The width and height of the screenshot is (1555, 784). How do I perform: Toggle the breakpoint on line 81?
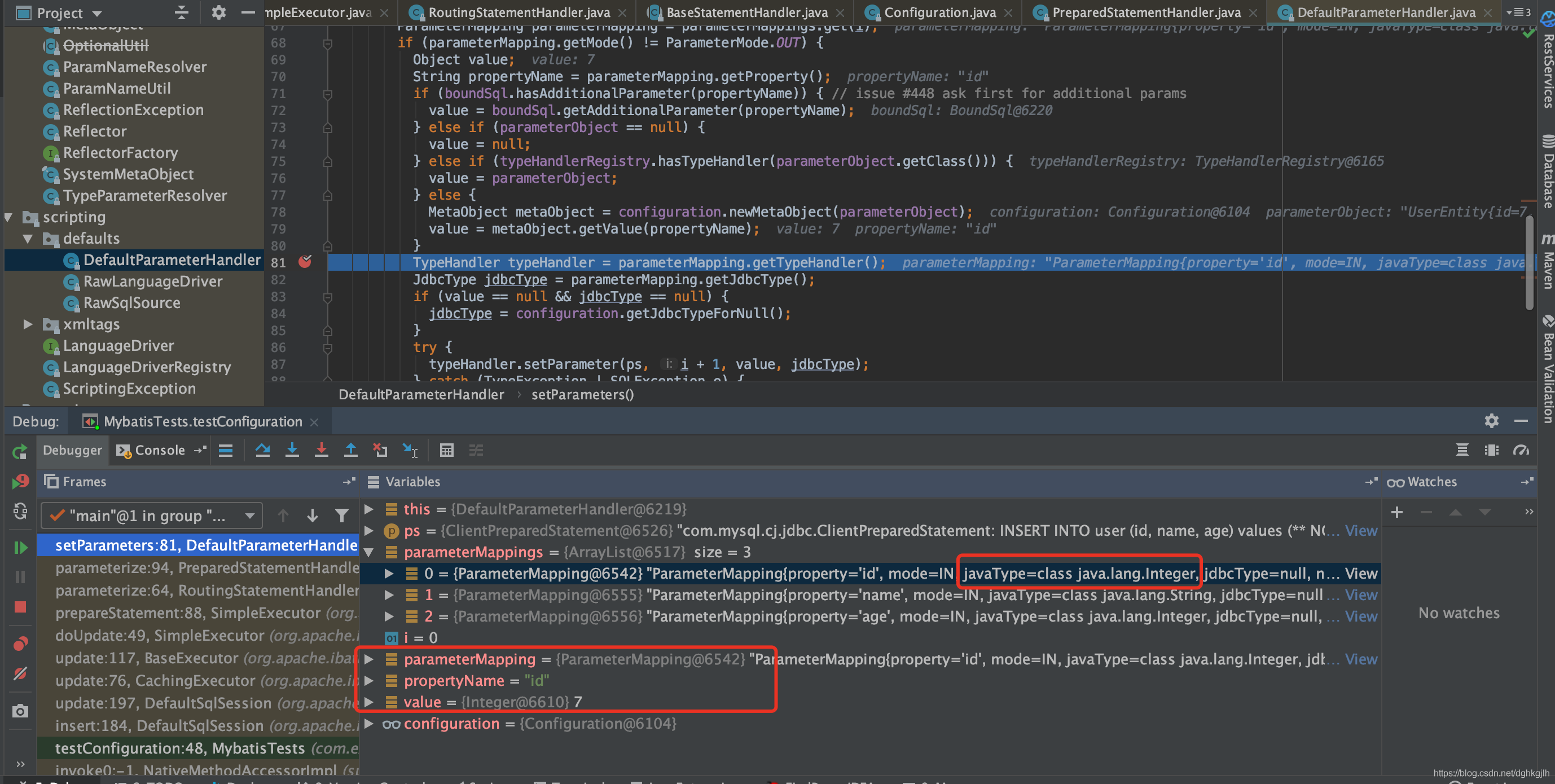(x=305, y=262)
